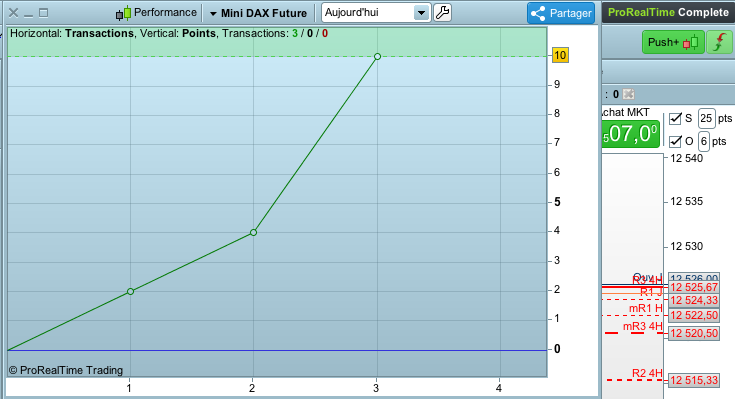The width and height of the screenshot is (735, 399).
Task: Click the Performance candlestick icon
Action: [x=123, y=14]
